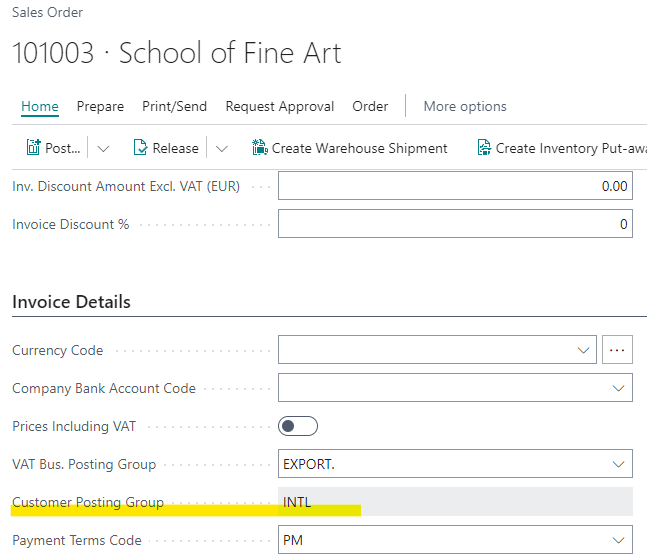This screenshot has height=556, width=647.
Task: Expand the Post options dropdown arrow
Action: [103, 148]
